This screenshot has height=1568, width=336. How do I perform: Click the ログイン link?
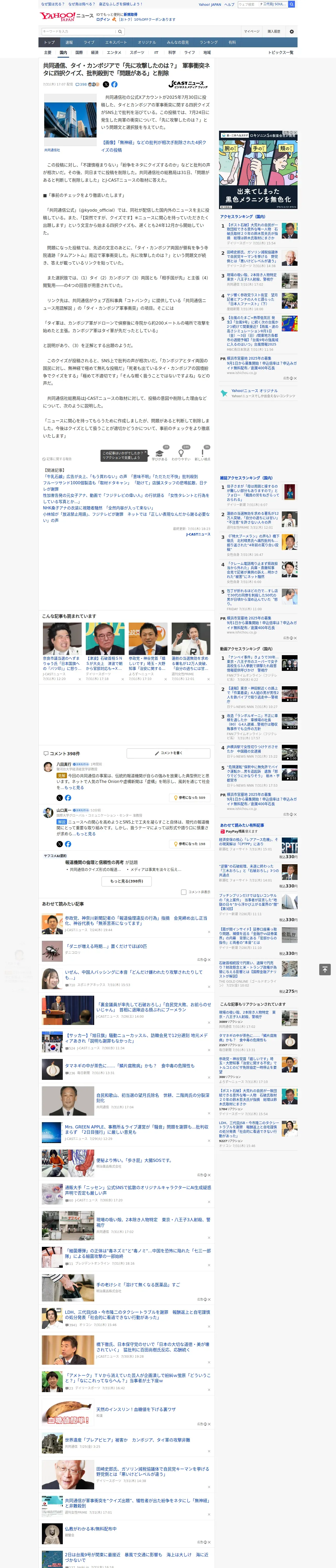point(103,20)
